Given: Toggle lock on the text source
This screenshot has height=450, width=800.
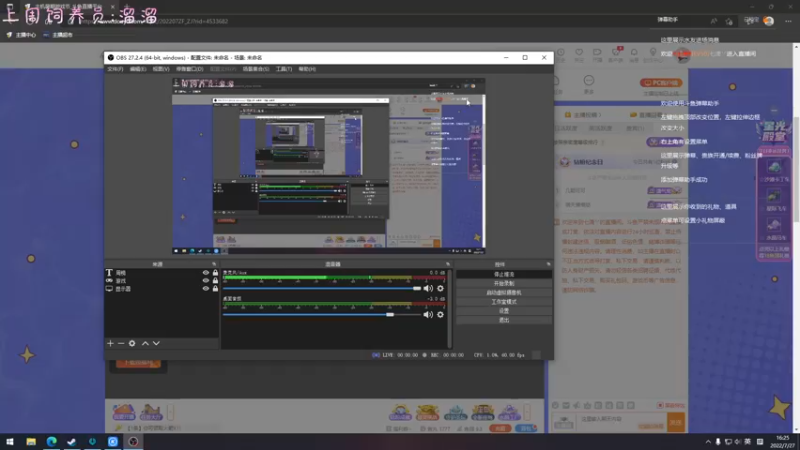Looking at the screenshot, I should 215,273.
